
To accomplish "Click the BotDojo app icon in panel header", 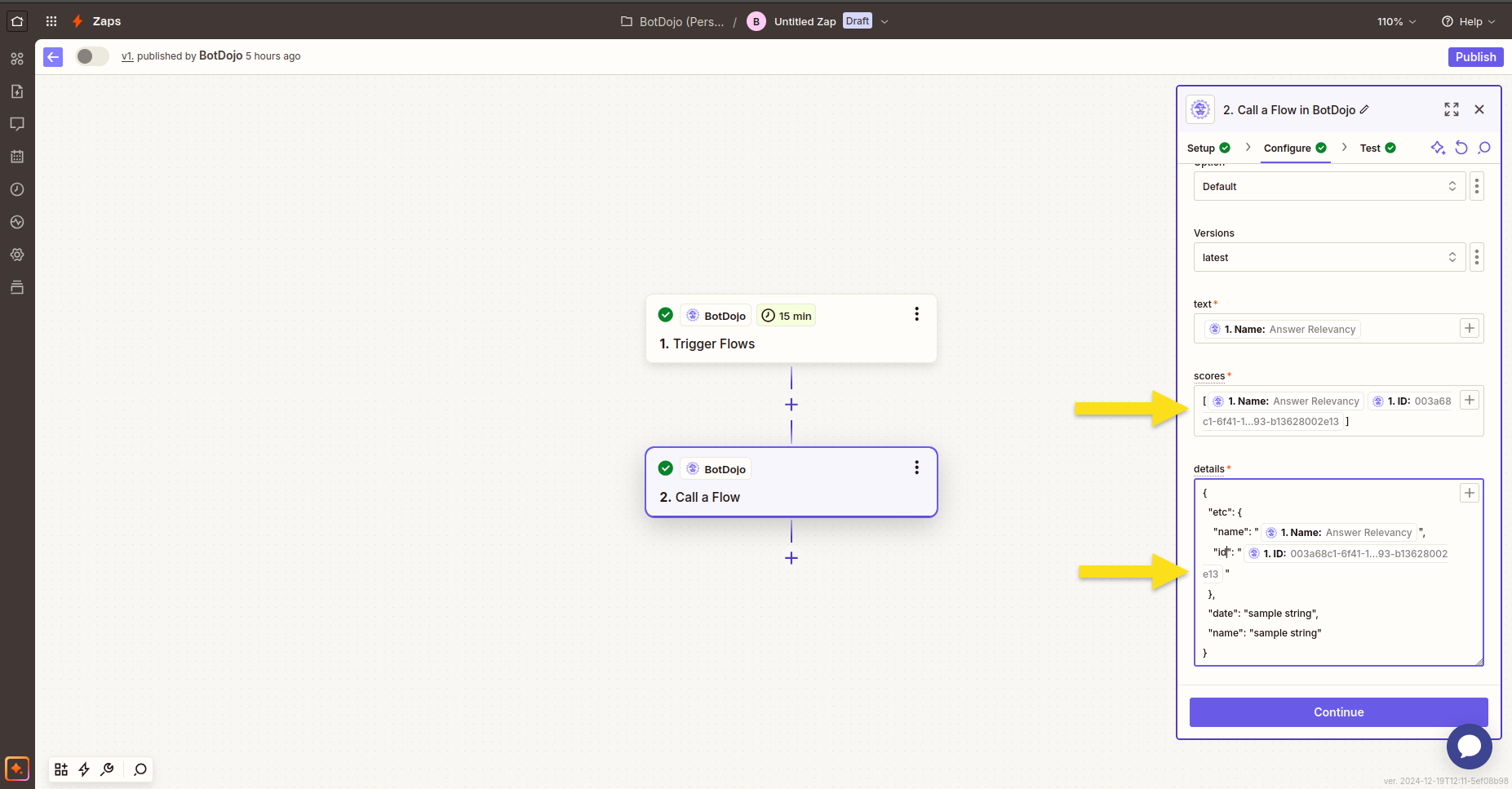I will pyautogui.click(x=1200, y=109).
